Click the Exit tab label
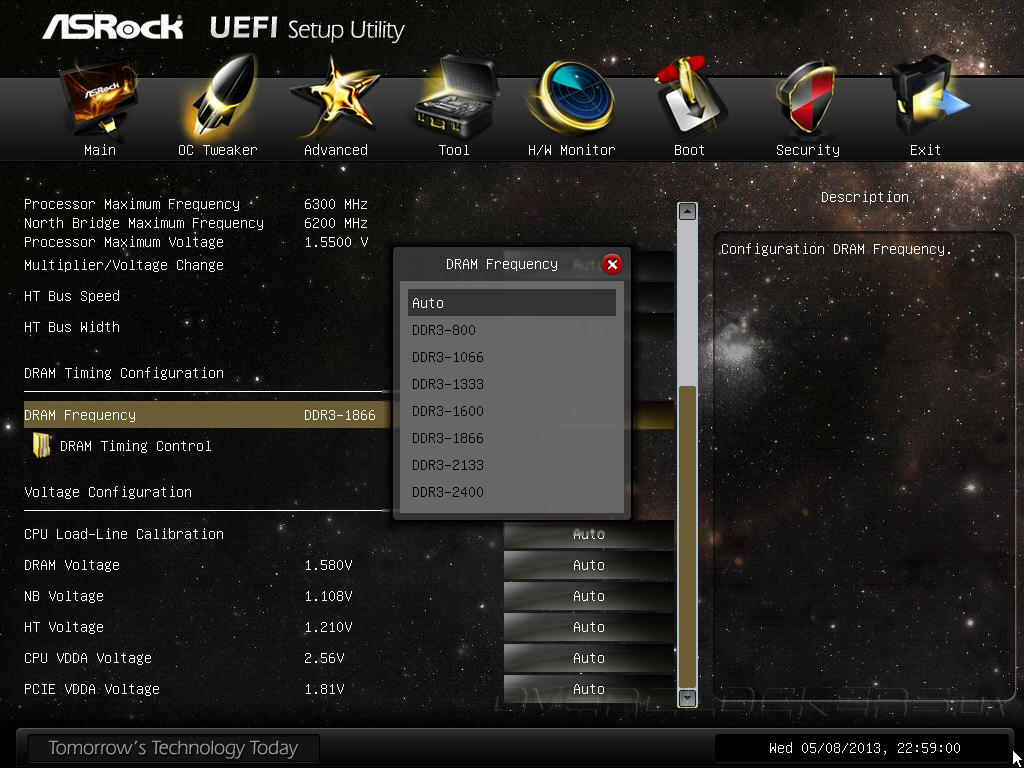The height and width of the screenshot is (768, 1024). 925,150
